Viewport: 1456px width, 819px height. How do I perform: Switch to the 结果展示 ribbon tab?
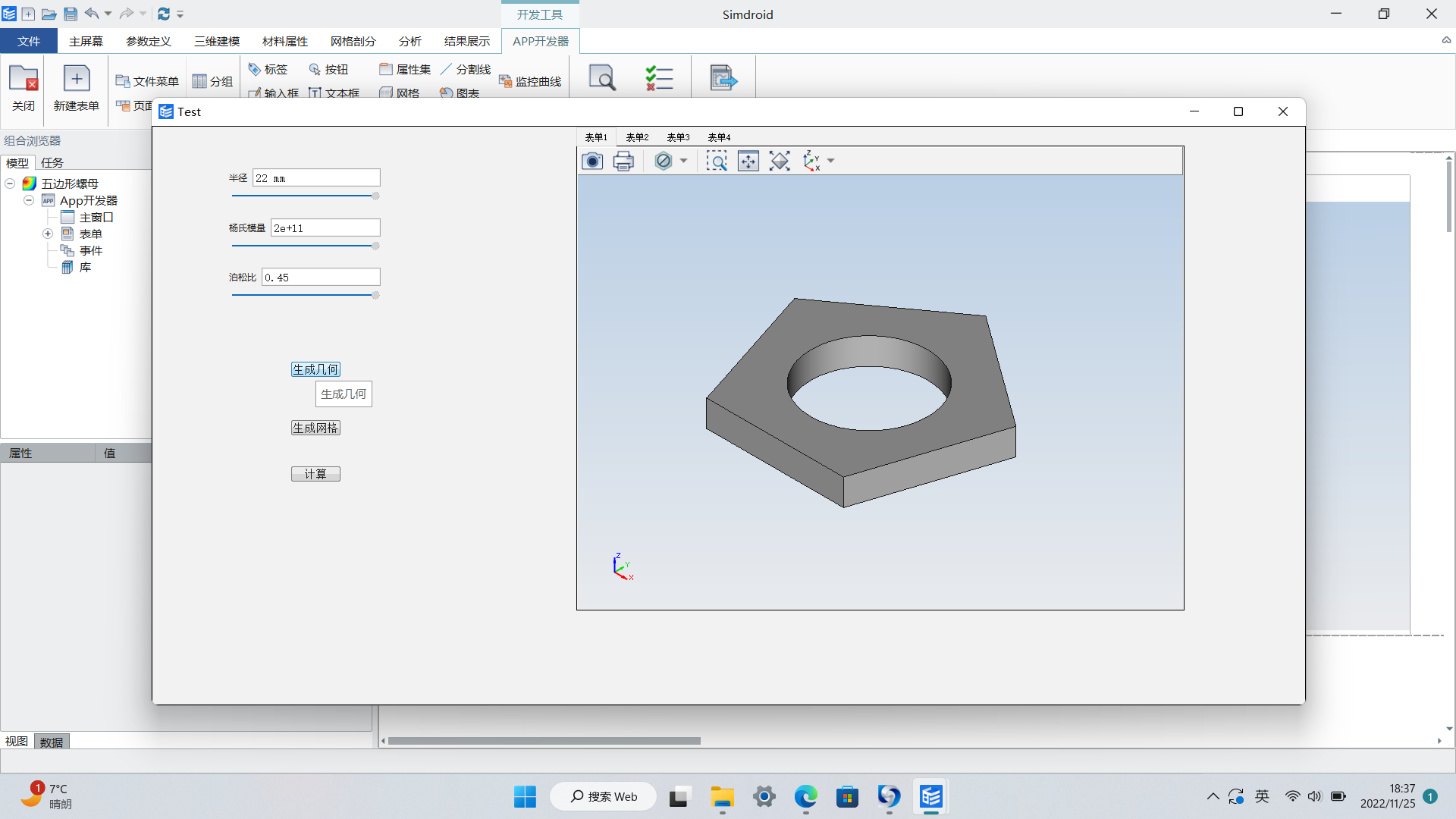[467, 41]
